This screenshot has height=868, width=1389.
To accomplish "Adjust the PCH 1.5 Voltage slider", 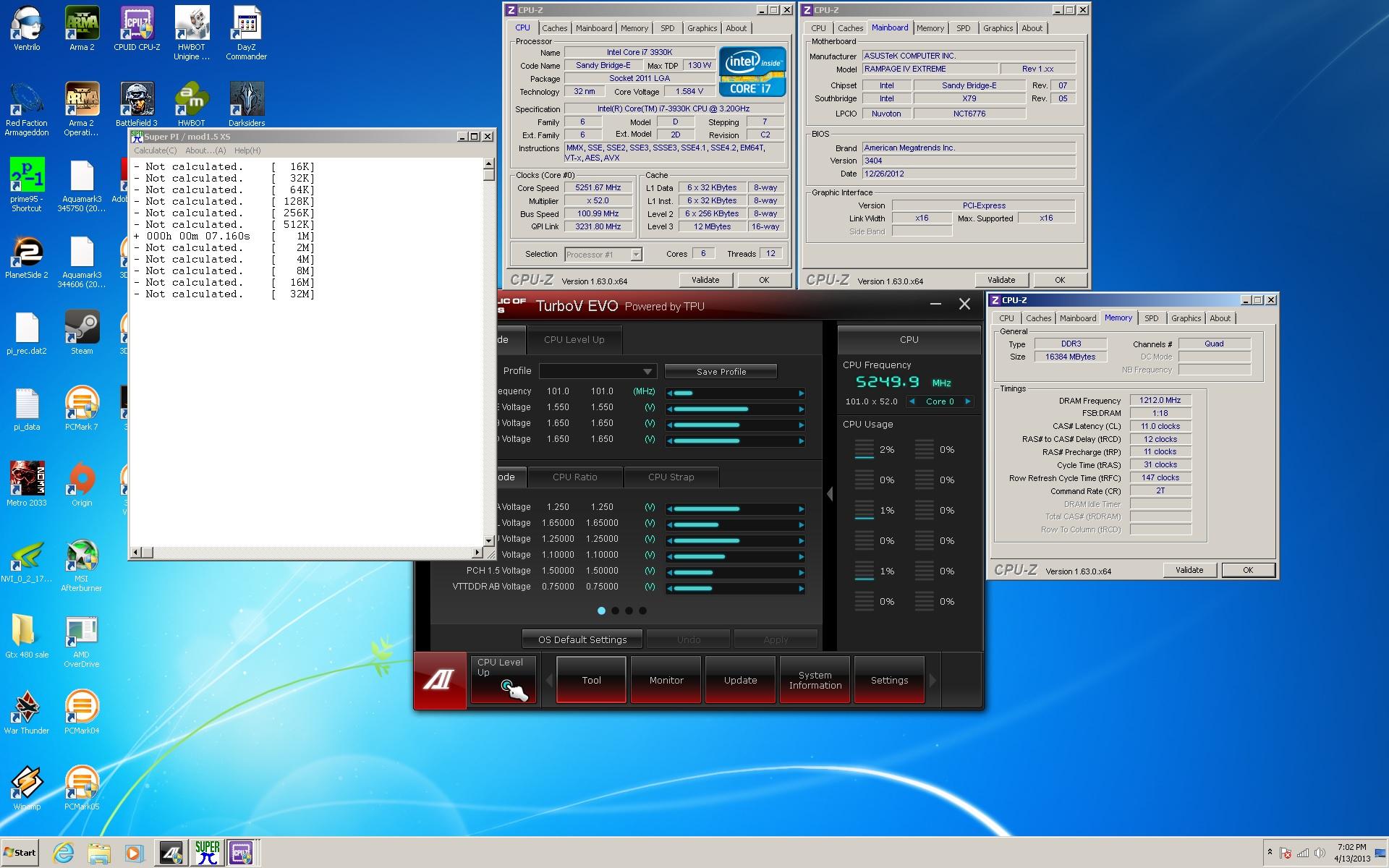I will (x=736, y=572).
